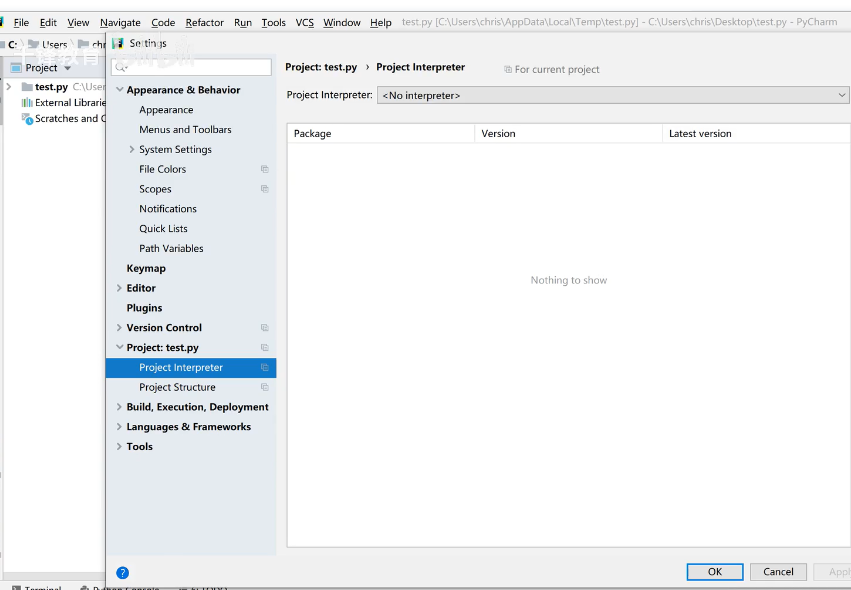Image resolution: width=851 pixels, height=590 pixels.
Task: Select Path Variables page
Action: tap(171, 248)
